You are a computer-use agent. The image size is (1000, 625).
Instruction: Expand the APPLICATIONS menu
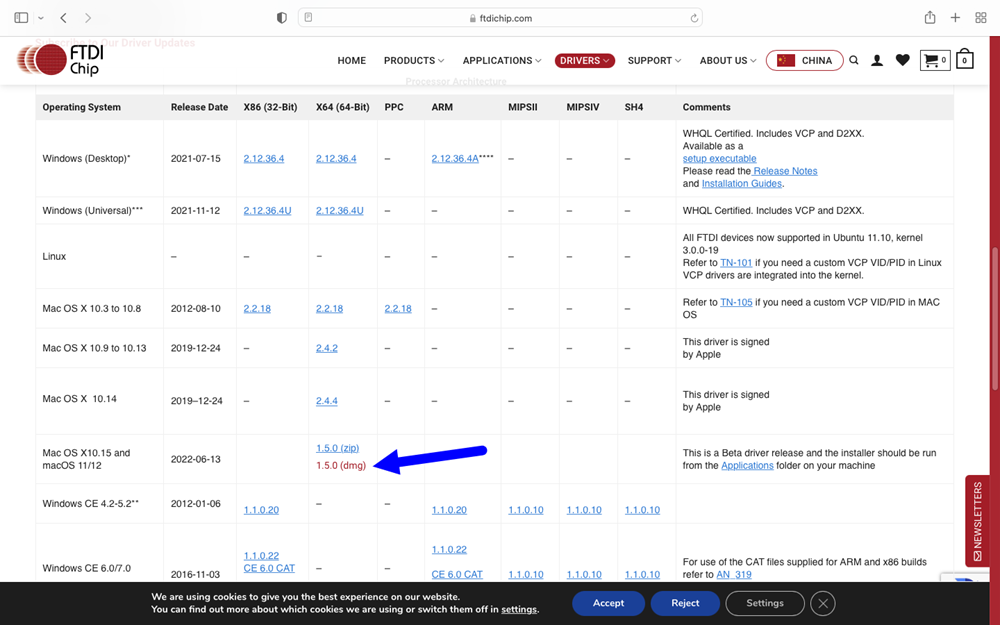click(502, 61)
